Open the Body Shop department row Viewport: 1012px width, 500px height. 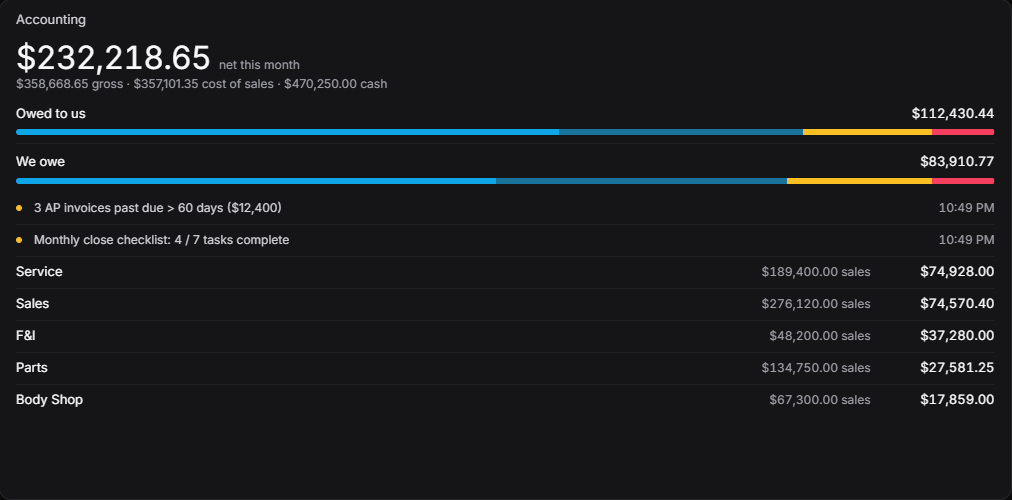(505, 399)
